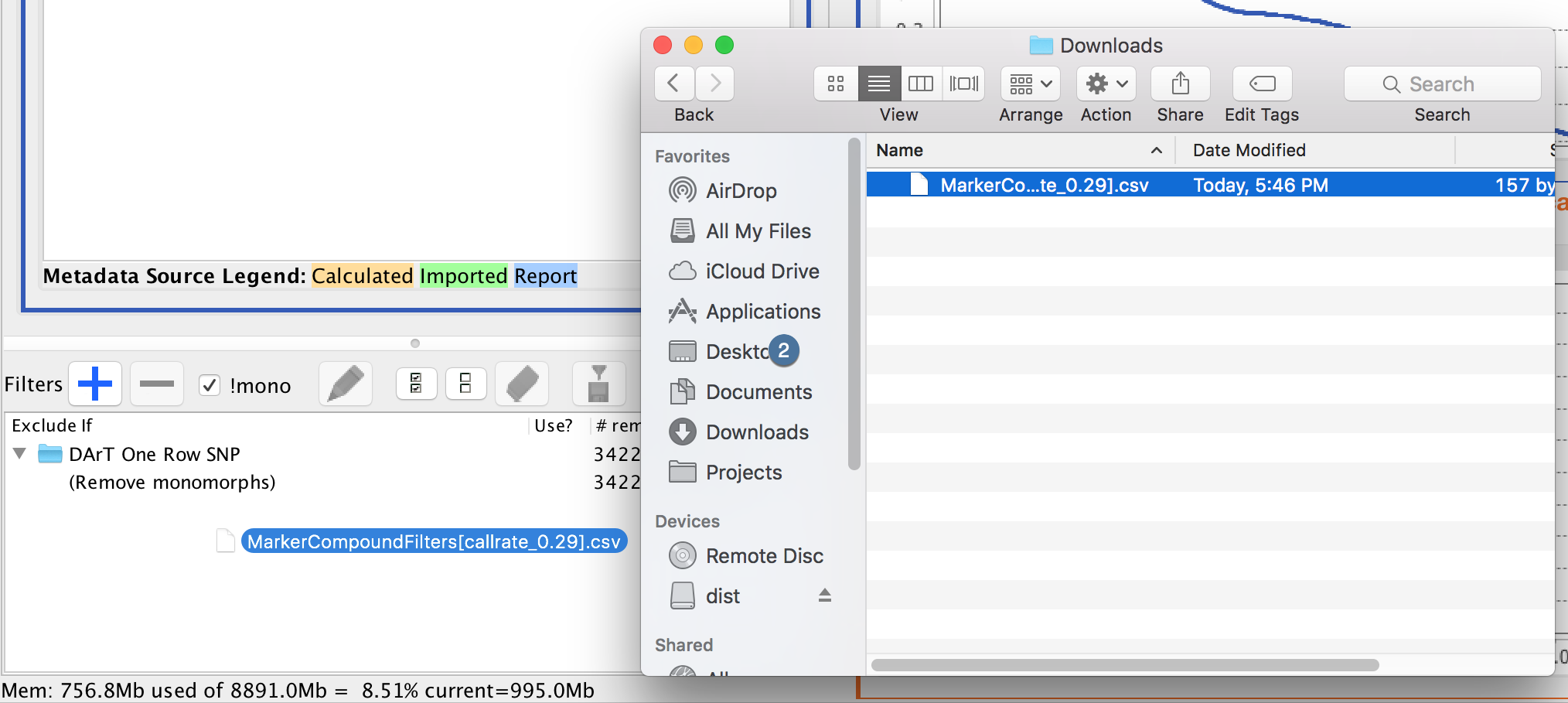Save filters with funnel disk icon
Screen dimensions: 1568x703
point(598,384)
